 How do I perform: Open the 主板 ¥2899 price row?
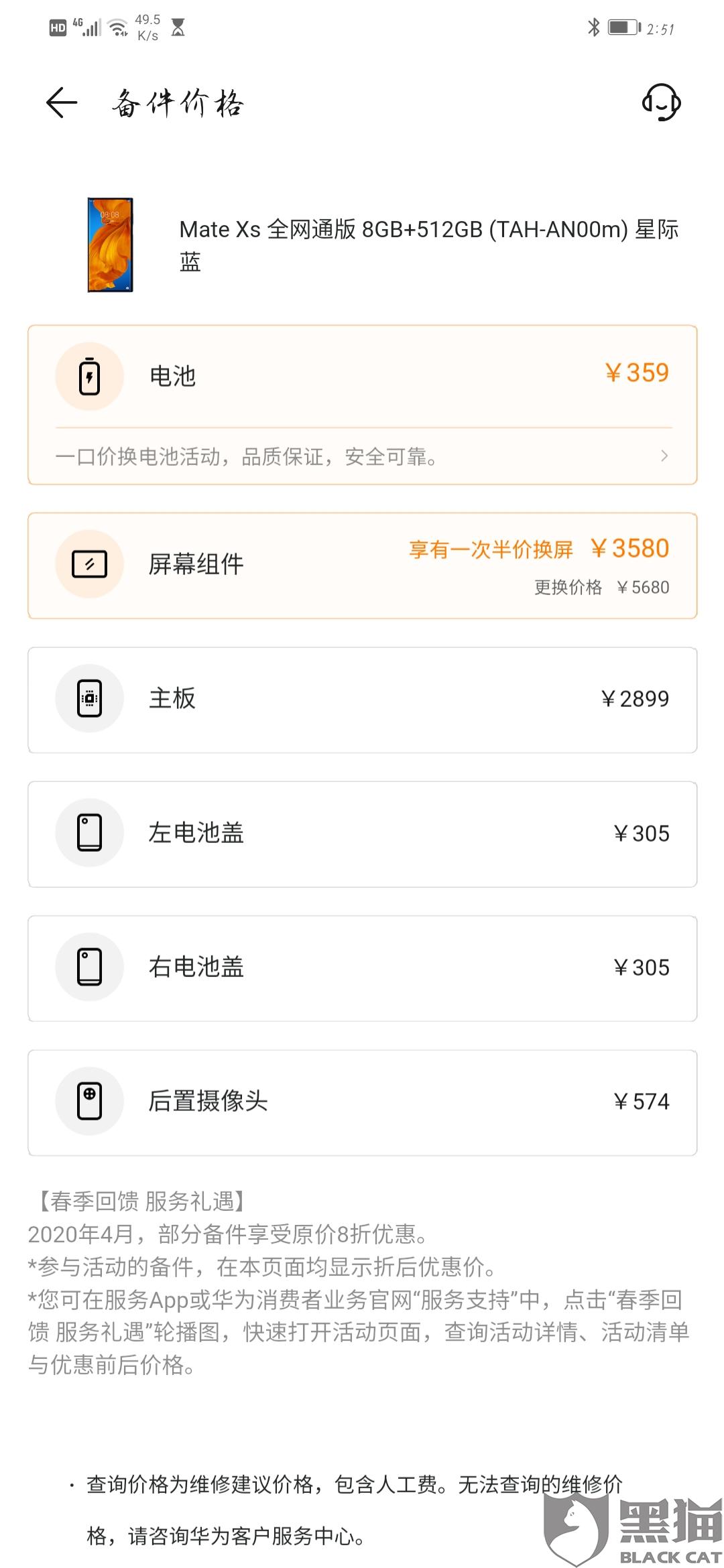pos(635,699)
